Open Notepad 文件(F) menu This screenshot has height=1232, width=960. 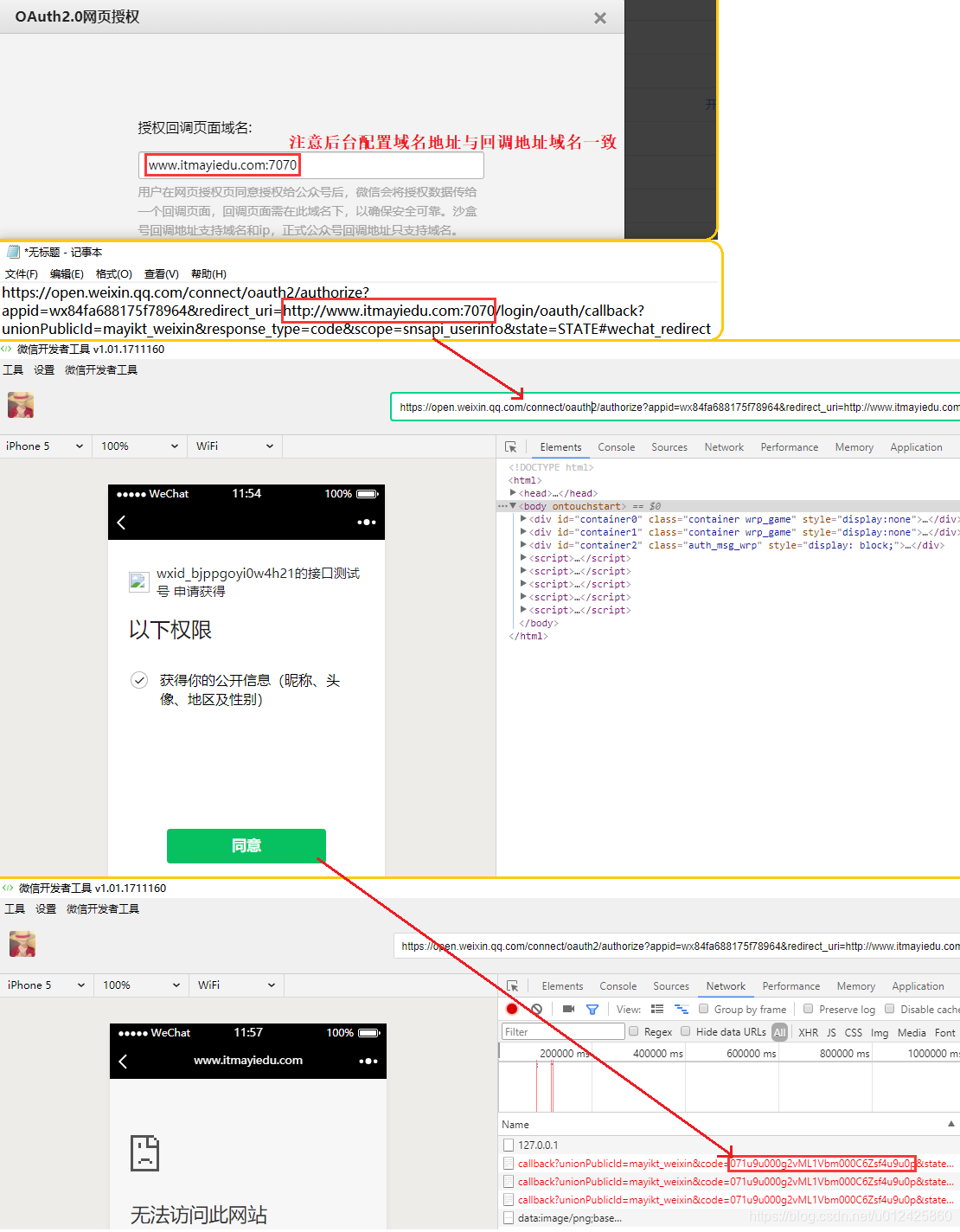(22, 274)
